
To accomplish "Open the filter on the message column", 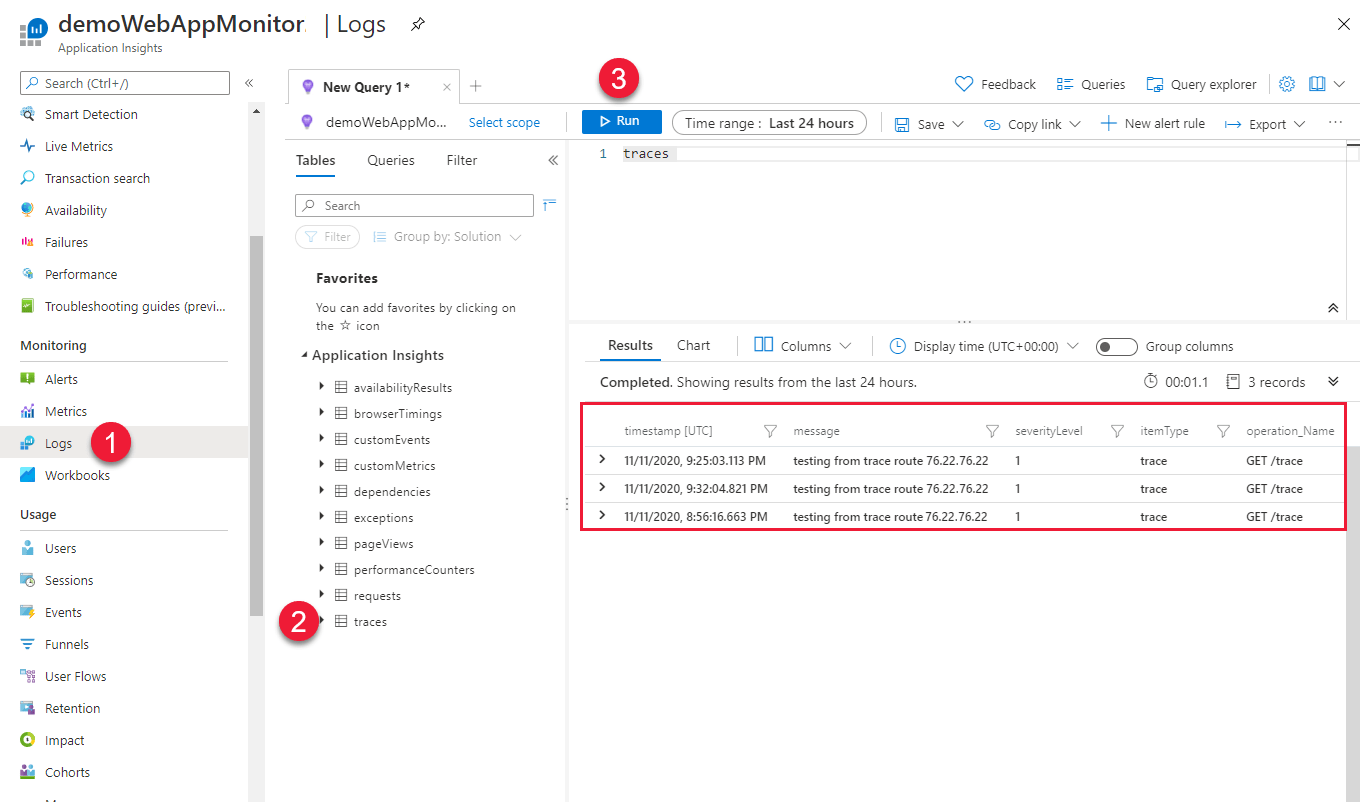I will (991, 430).
